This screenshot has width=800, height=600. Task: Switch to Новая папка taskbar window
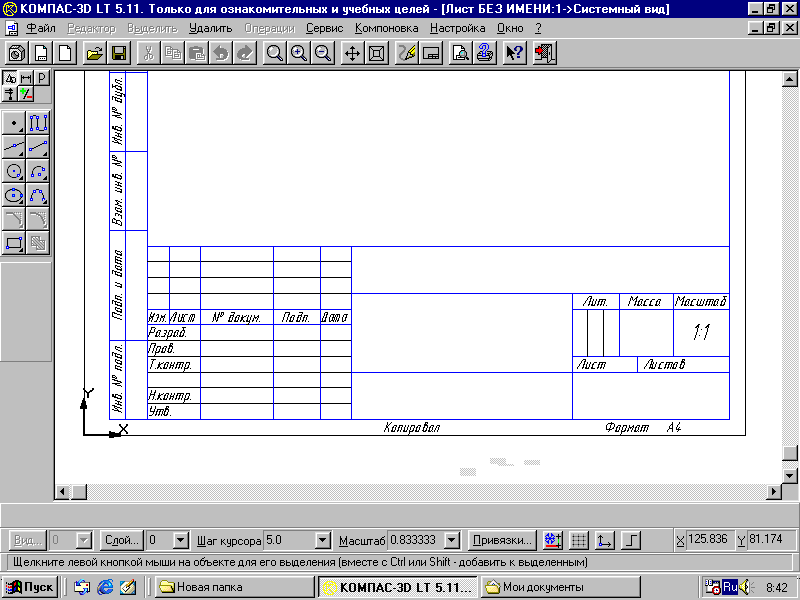[235, 587]
